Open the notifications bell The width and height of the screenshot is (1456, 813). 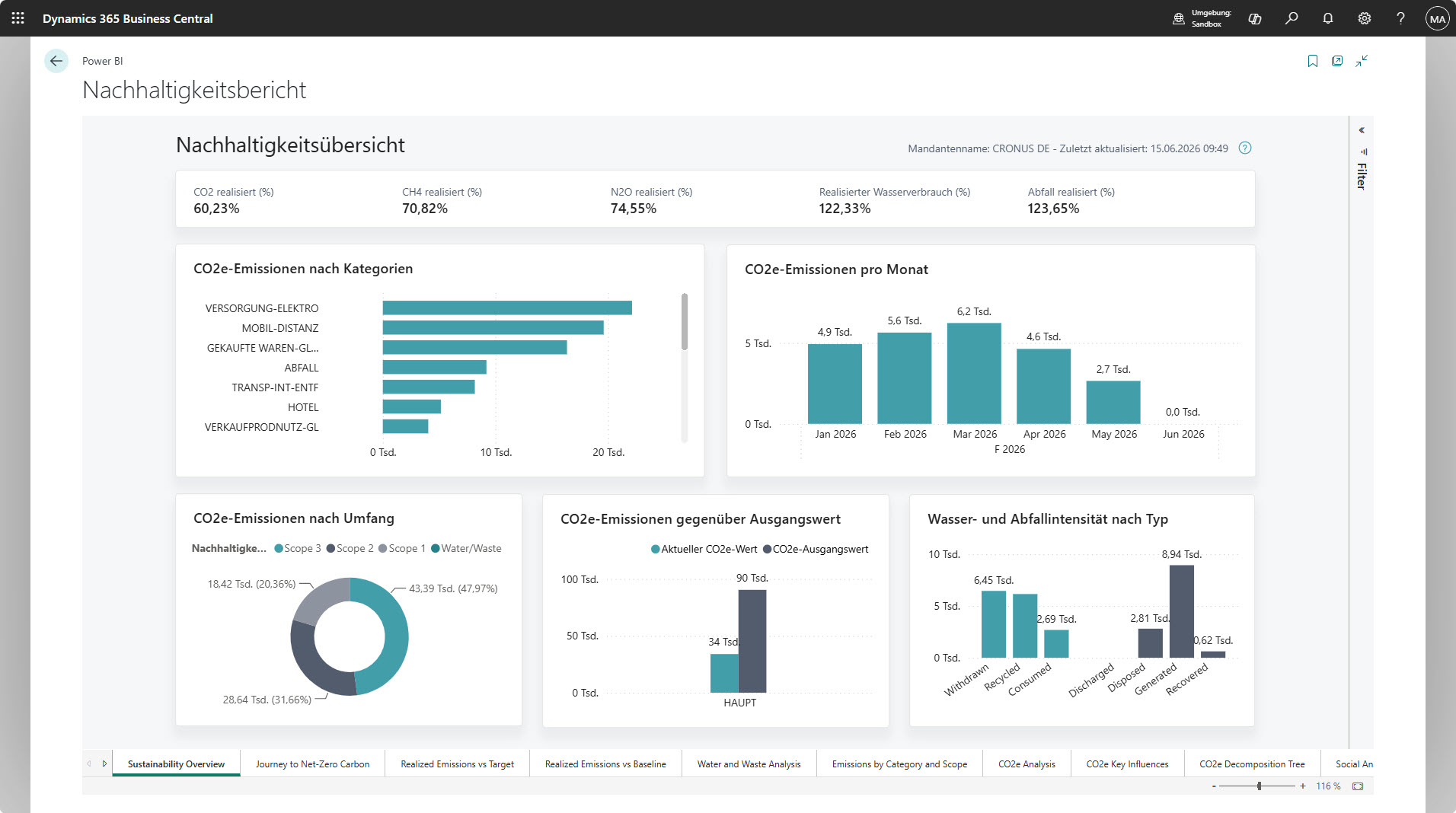1328,18
